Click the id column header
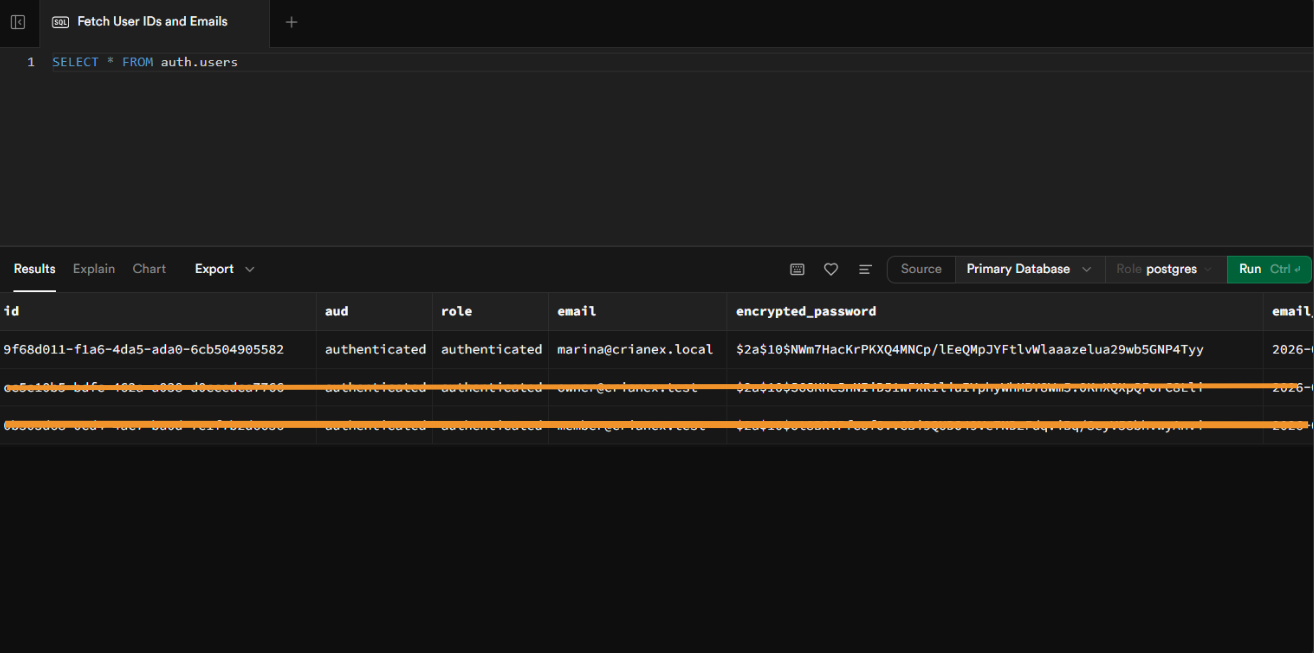Viewport: 1314px width, 653px height. point(158,311)
